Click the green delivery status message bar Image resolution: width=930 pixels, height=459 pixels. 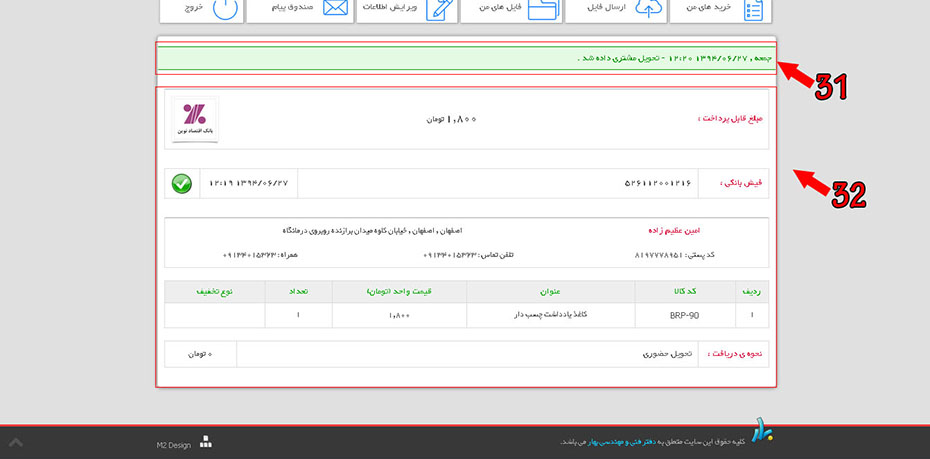(466, 59)
